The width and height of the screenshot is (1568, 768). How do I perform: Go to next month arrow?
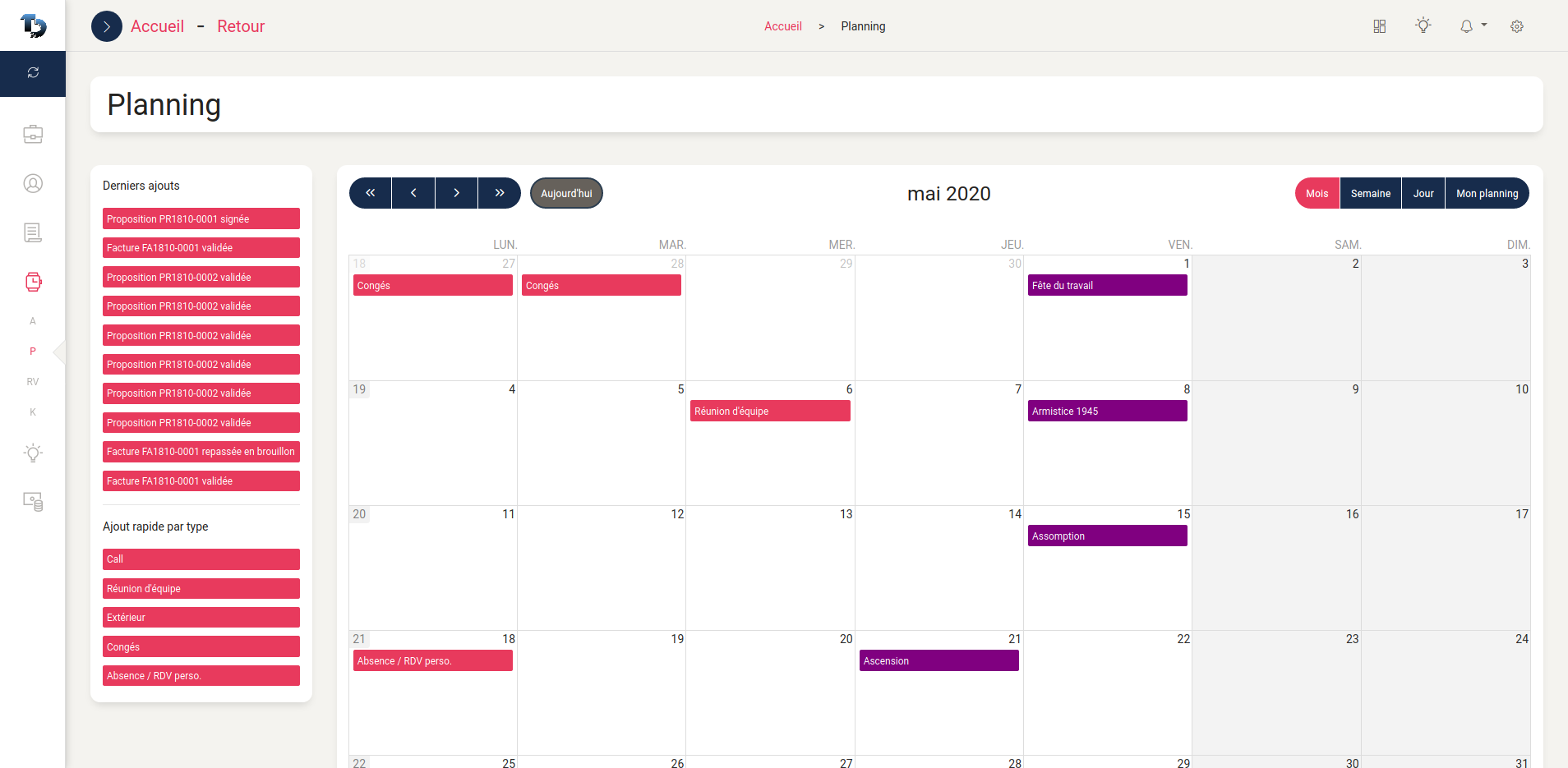(456, 193)
